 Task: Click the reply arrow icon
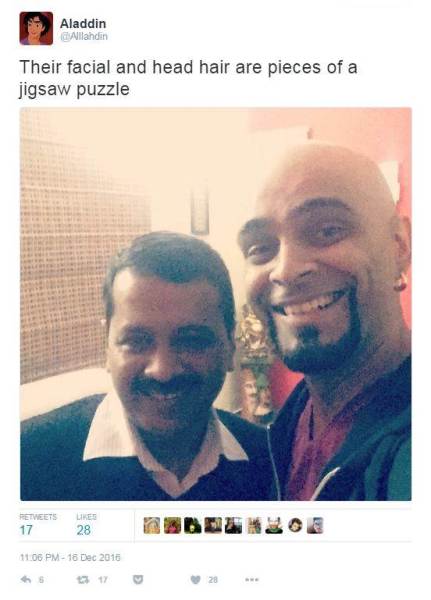click(x=26, y=579)
